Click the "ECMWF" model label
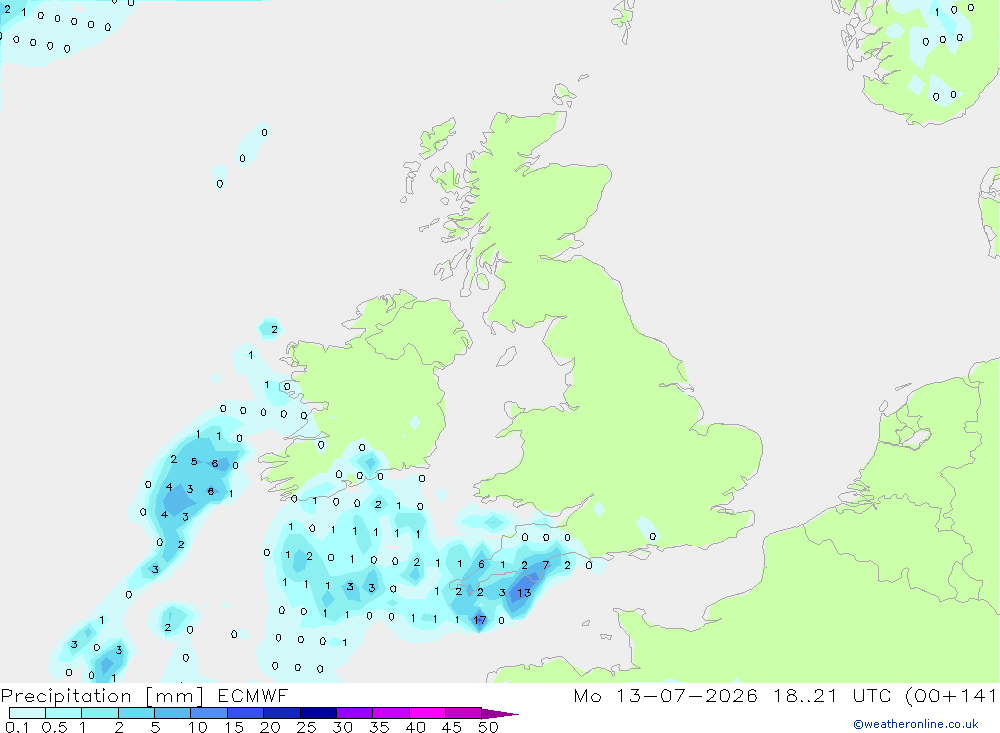Image resolution: width=1000 pixels, height=733 pixels. coord(253,696)
